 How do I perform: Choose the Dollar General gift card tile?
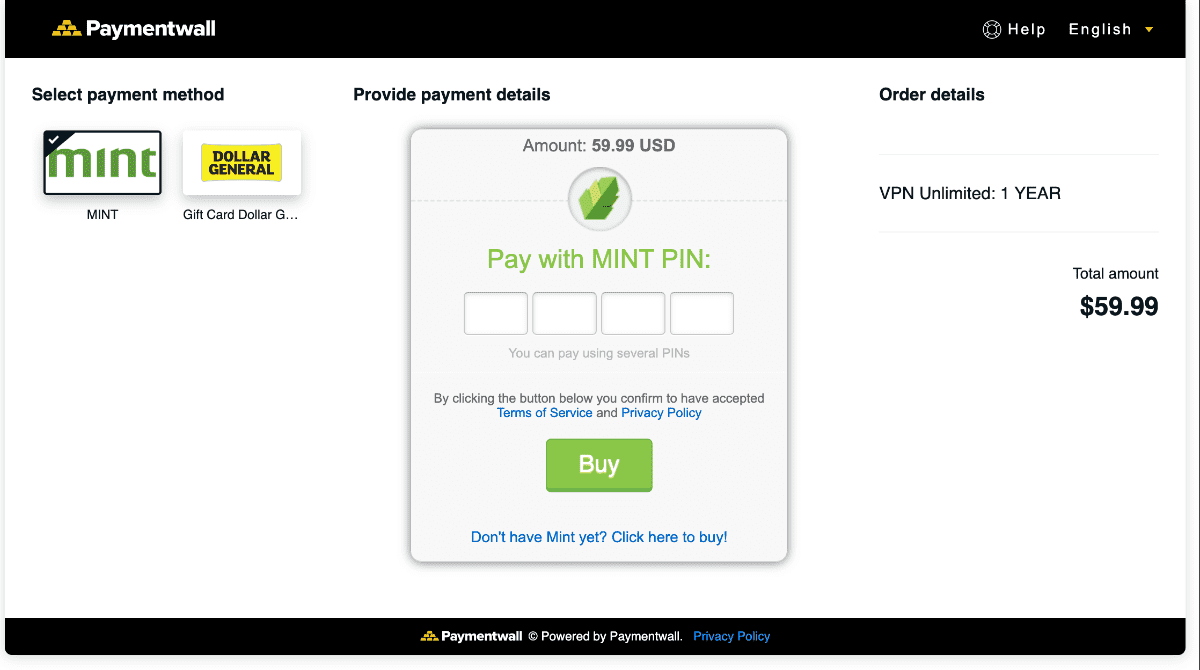click(x=242, y=163)
